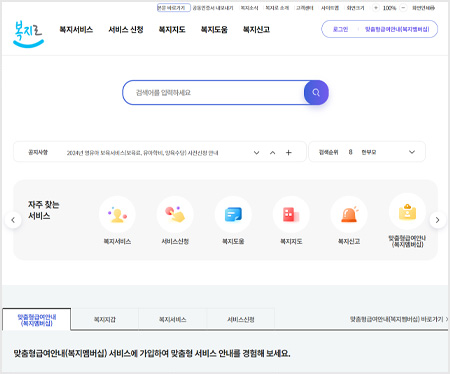This screenshot has width=450, height=374.
Task: Open the 복지도움 shortcut icon
Action: (x=233, y=214)
